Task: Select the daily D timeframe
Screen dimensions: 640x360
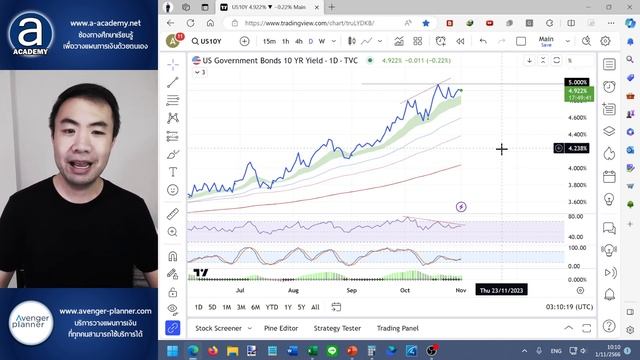Action: click(311, 41)
